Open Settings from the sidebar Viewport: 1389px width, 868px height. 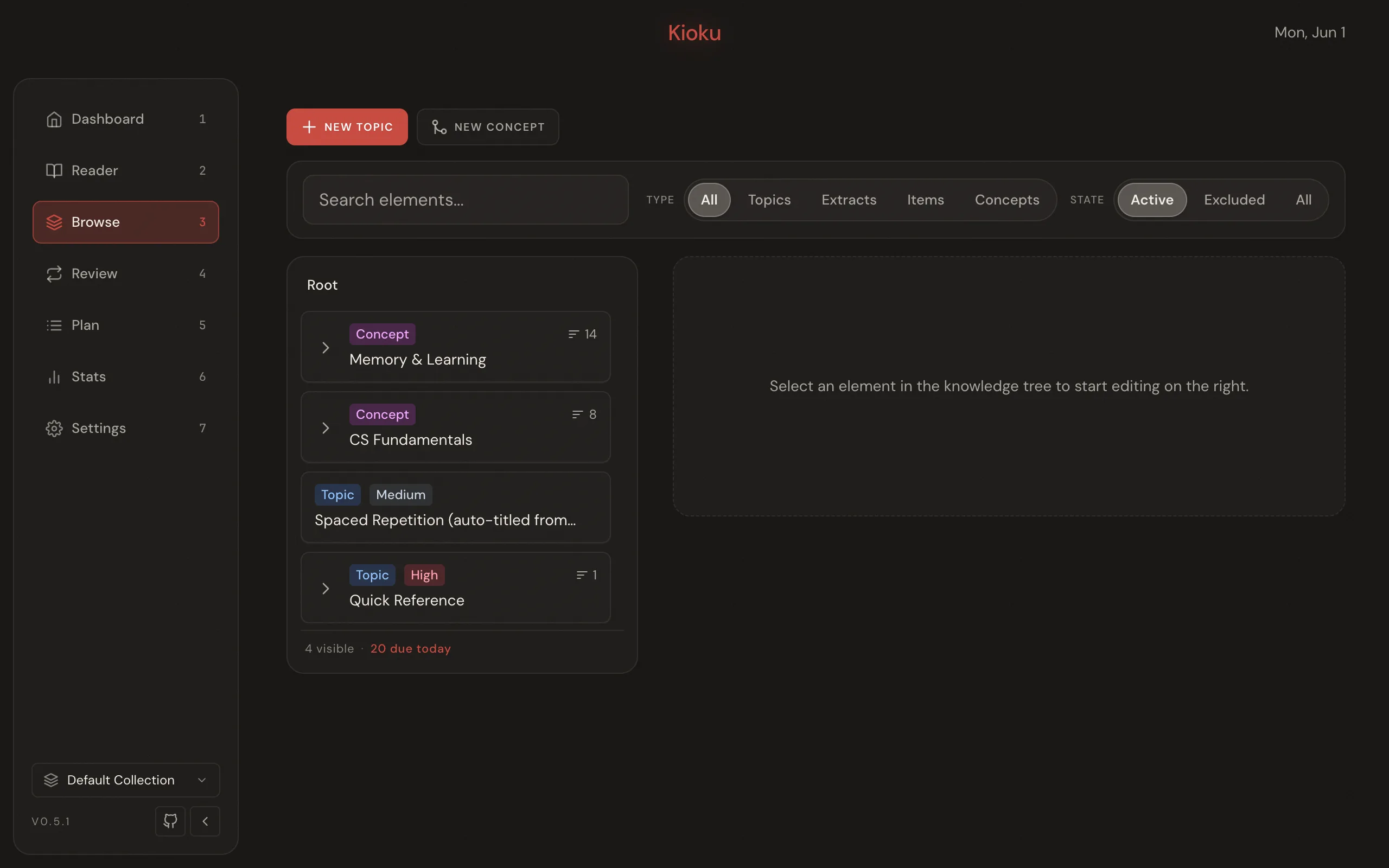[126, 428]
